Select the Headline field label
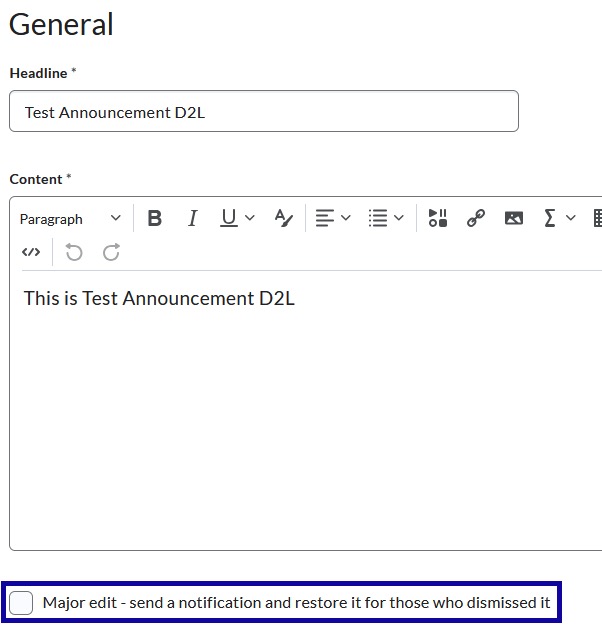 [x=38, y=73]
